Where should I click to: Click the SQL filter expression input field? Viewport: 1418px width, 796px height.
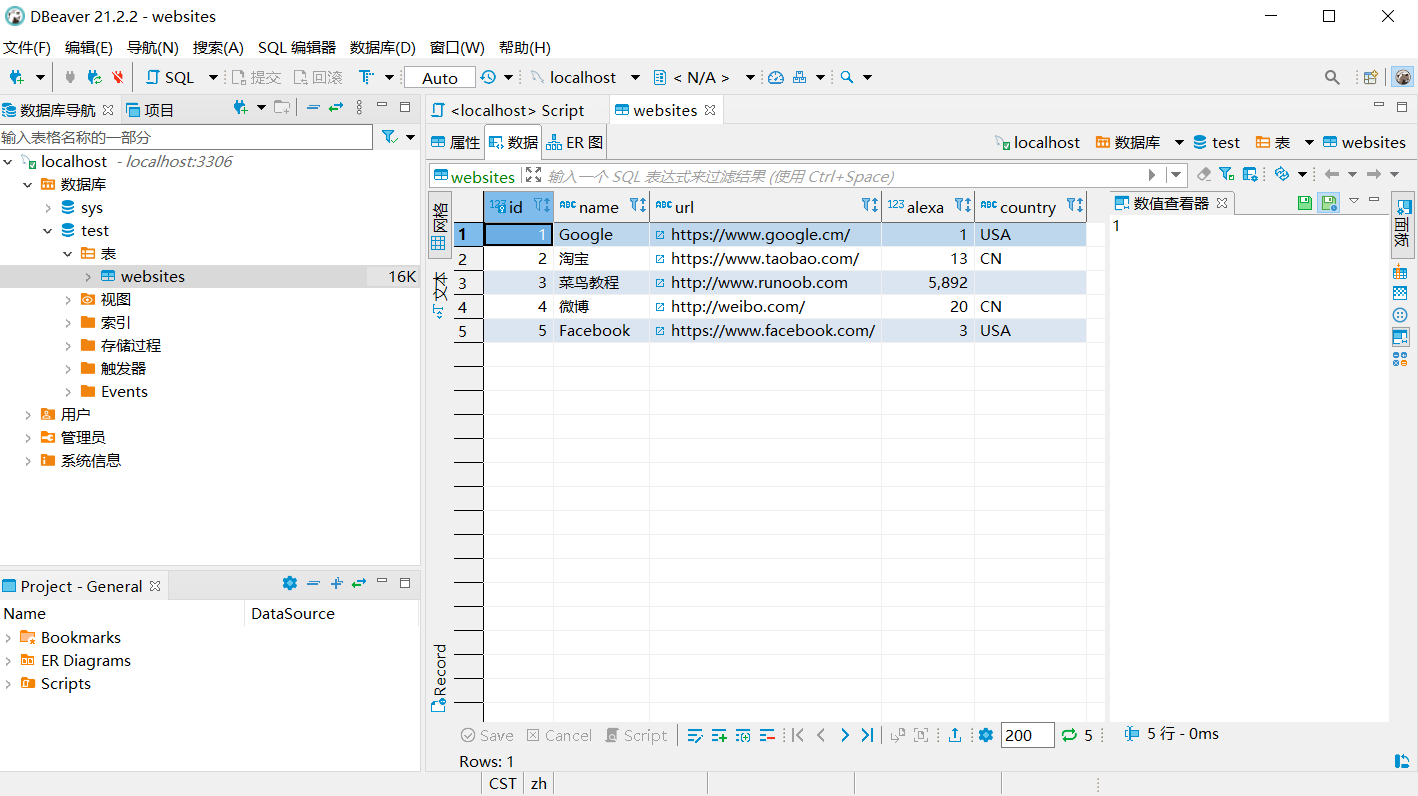tap(845, 176)
